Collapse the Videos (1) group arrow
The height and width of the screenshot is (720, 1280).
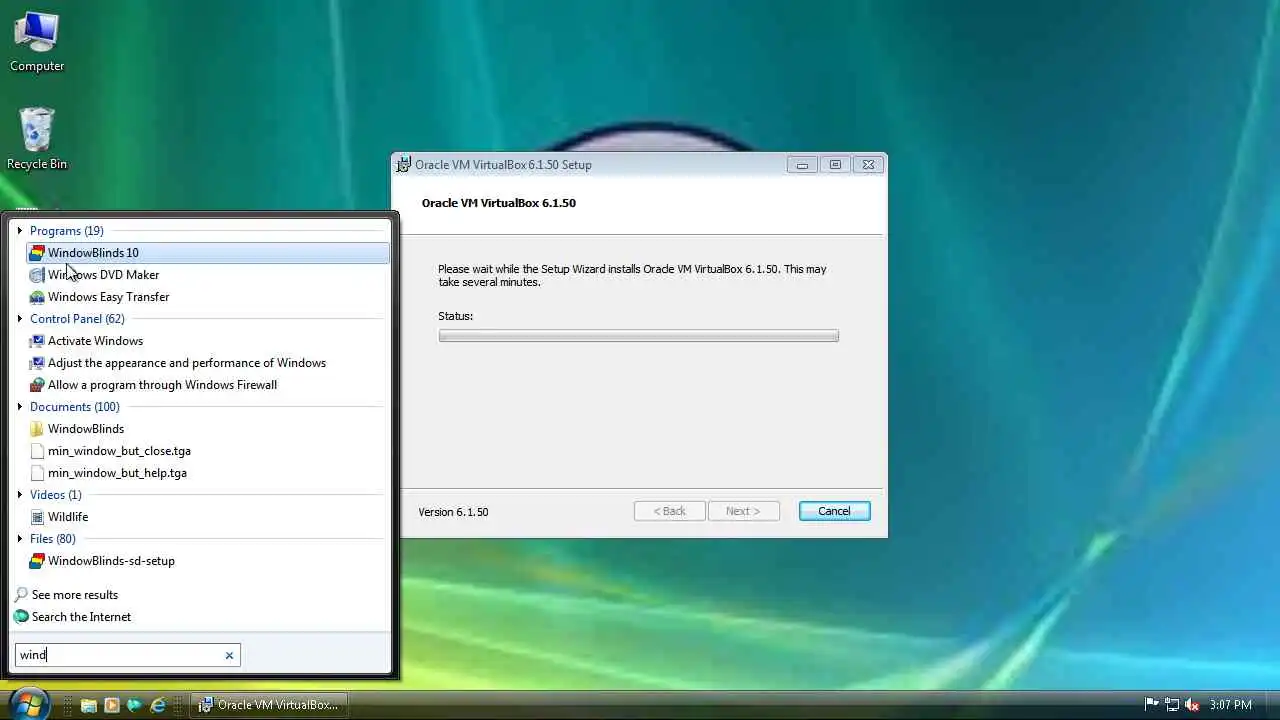20,495
